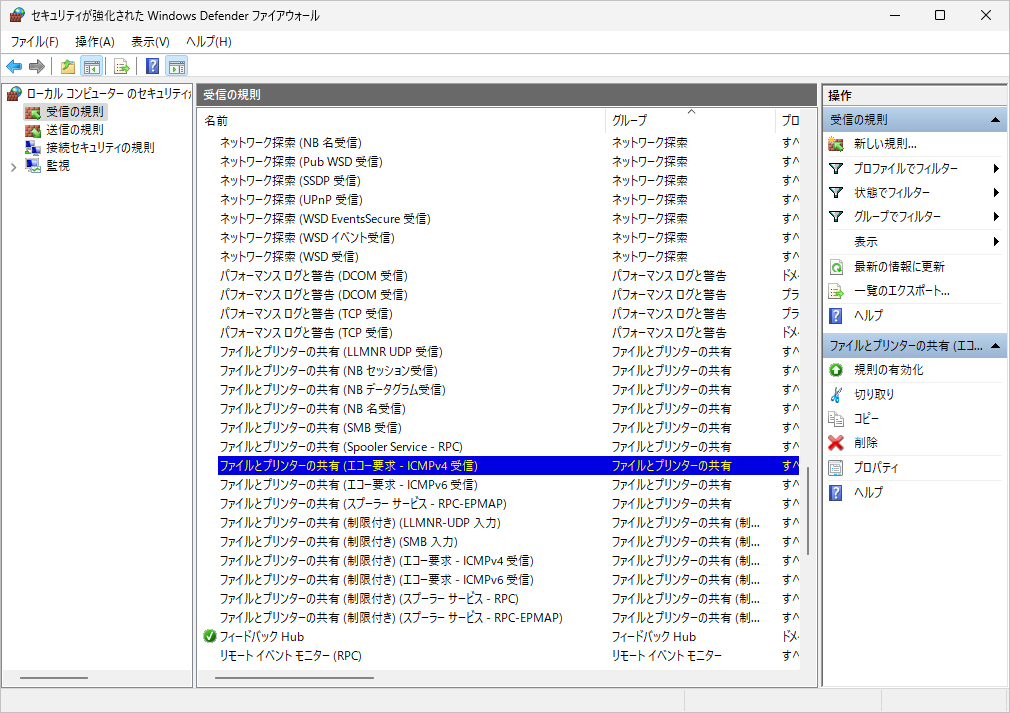1010x713 pixels.
Task: Click the truncated プロ column header
Action: click(788, 120)
